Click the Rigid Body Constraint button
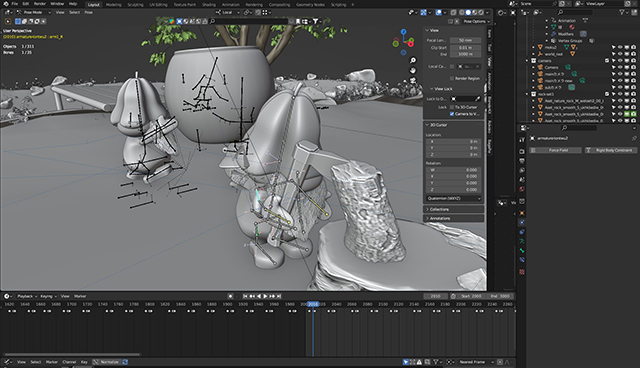The height and width of the screenshot is (368, 640). (611, 150)
